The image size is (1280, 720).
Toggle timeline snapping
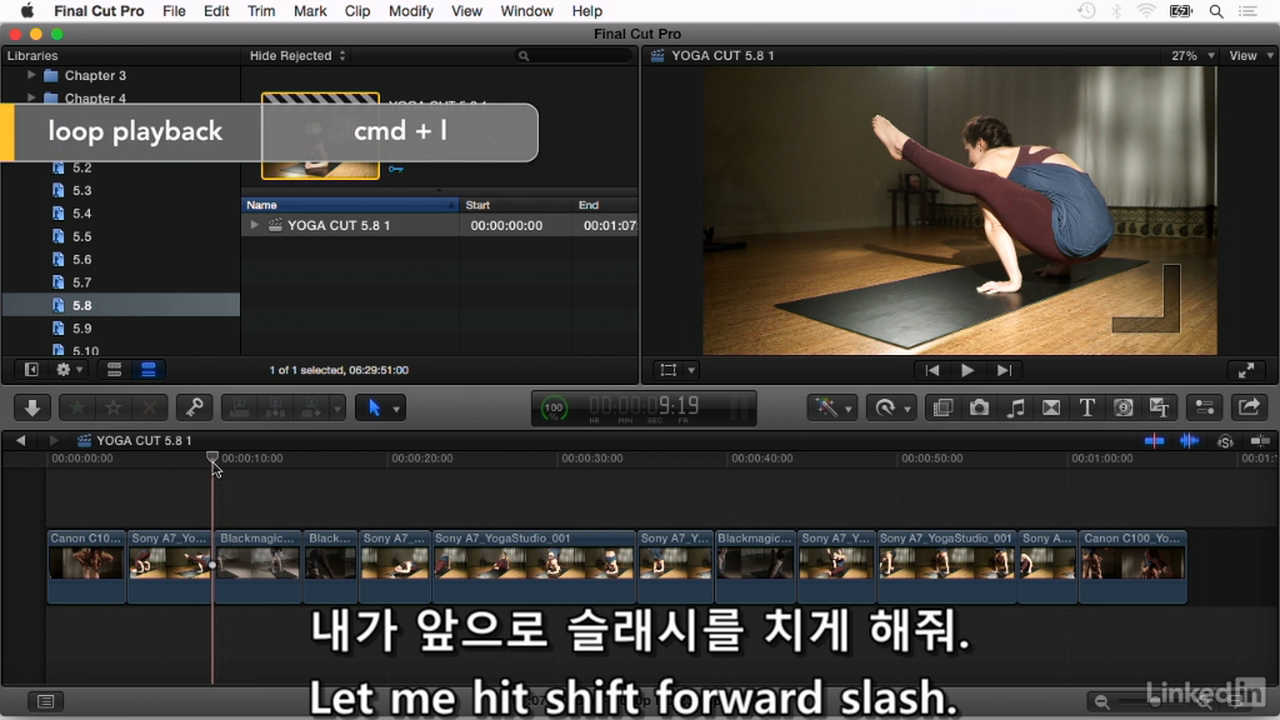coord(1260,440)
